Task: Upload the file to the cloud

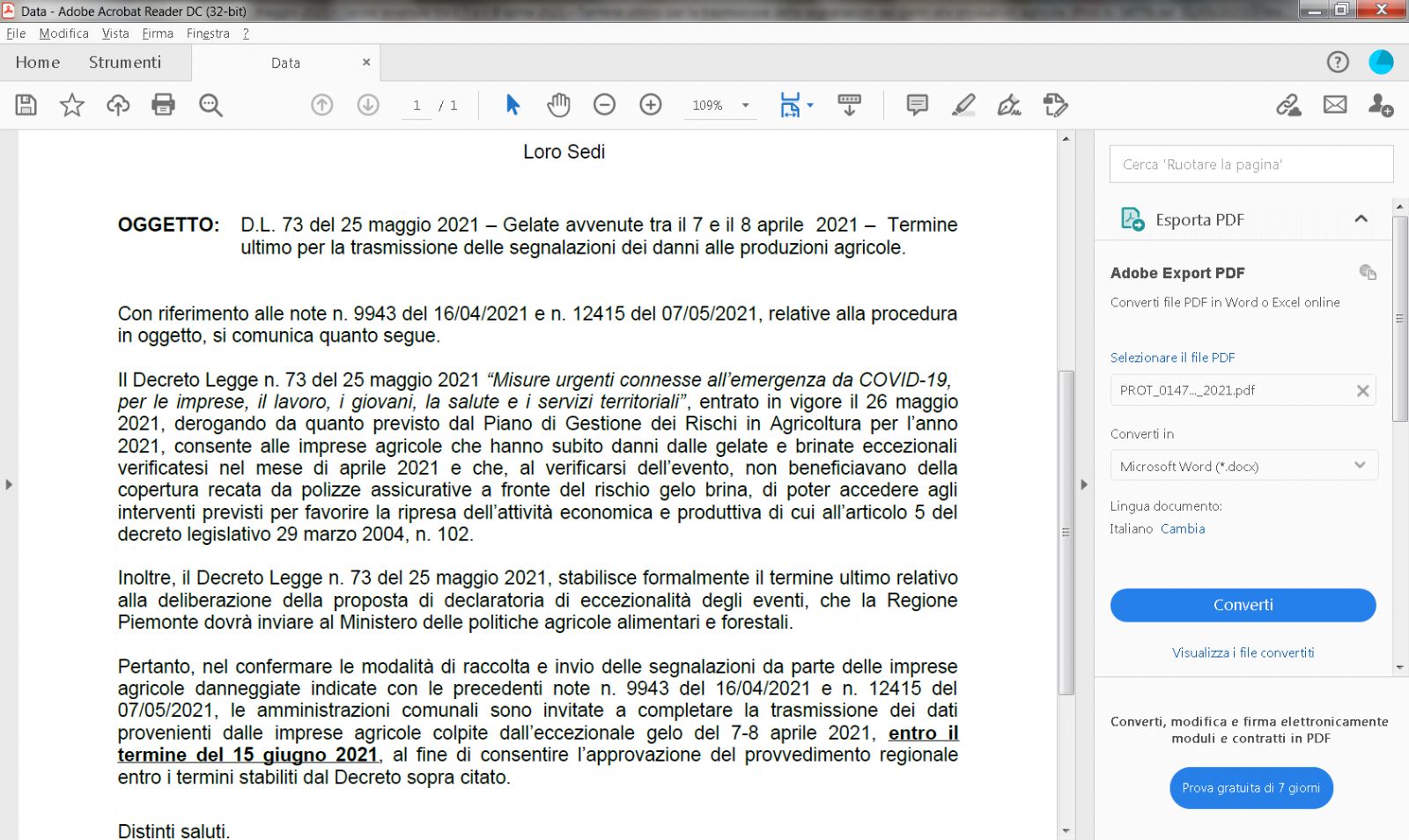Action: [118, 105]
